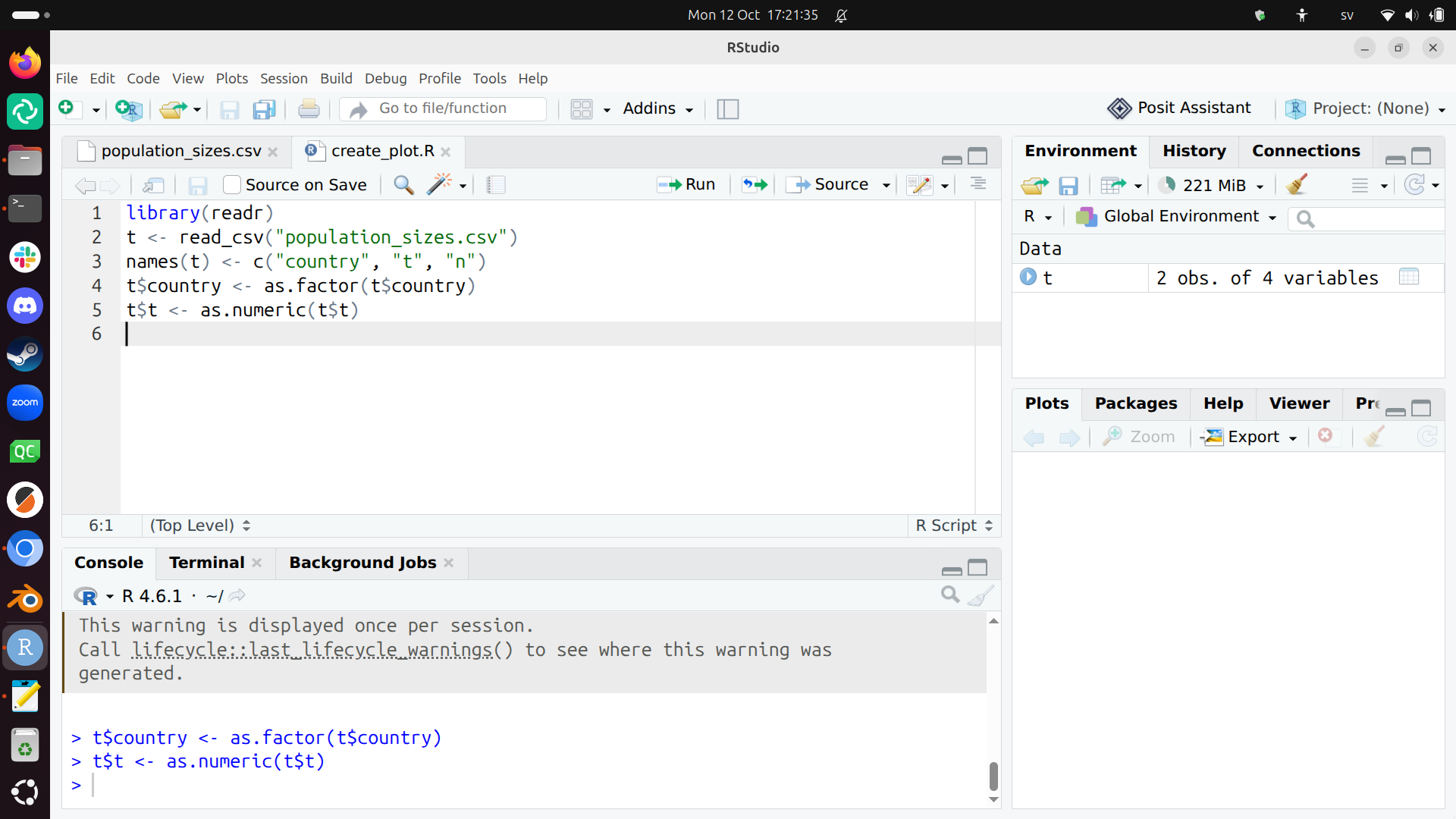Open the R Script file type selector
The height and width of the screenshot is (819, 1456).
click(954, 526)
